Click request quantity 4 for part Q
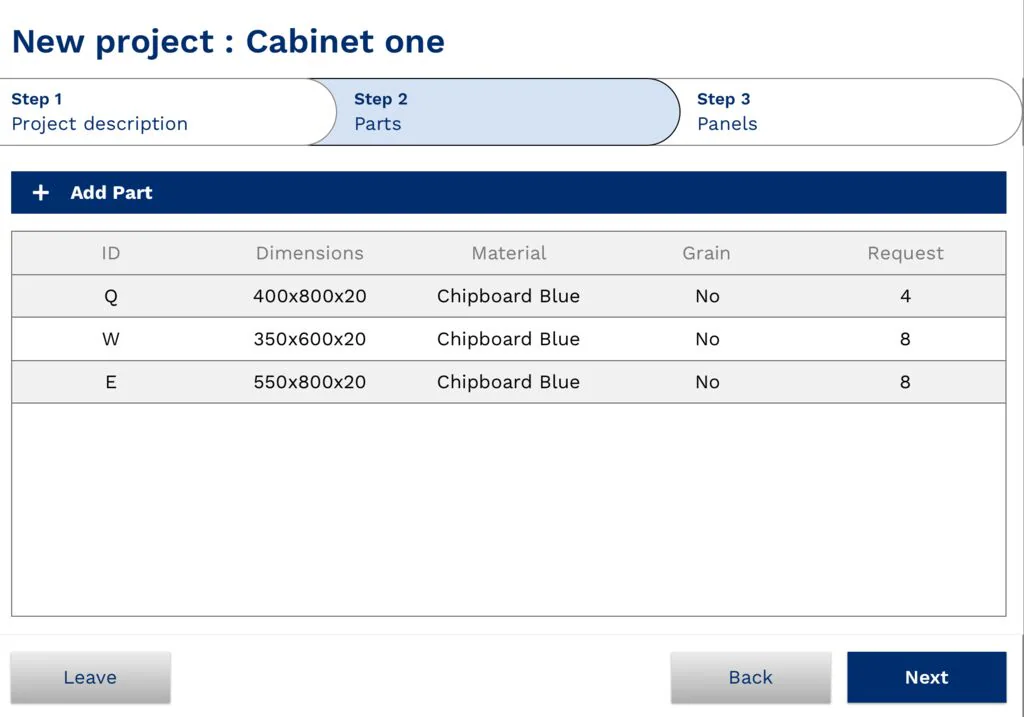The height and width of the screenshot is (717, 1024). click(905, 296)
